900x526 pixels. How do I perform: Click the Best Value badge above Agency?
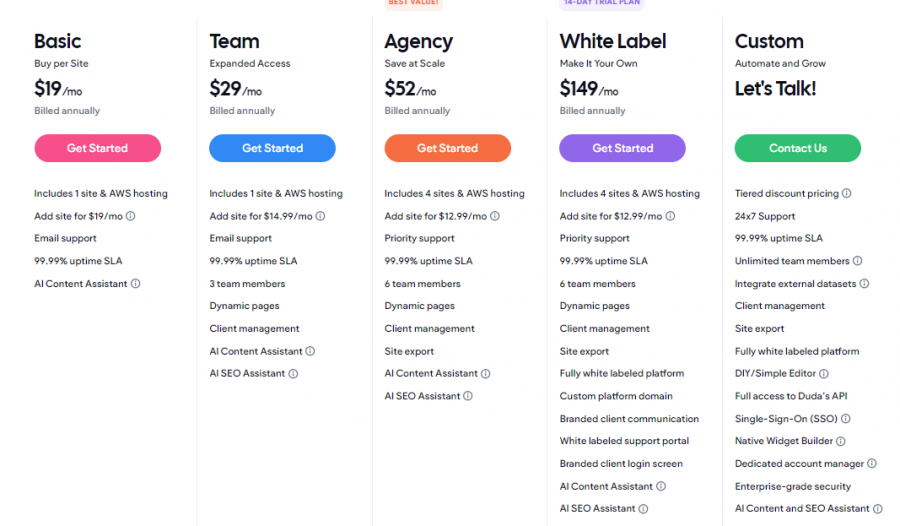[x=414, y=3]
